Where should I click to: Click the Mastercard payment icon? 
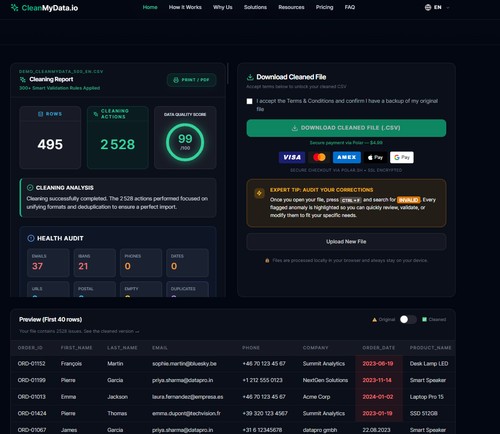(x=319, y=157)
